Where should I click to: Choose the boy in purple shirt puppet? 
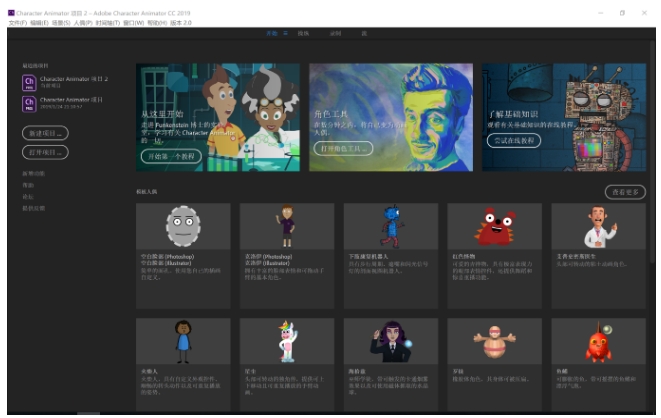point(287,226)
